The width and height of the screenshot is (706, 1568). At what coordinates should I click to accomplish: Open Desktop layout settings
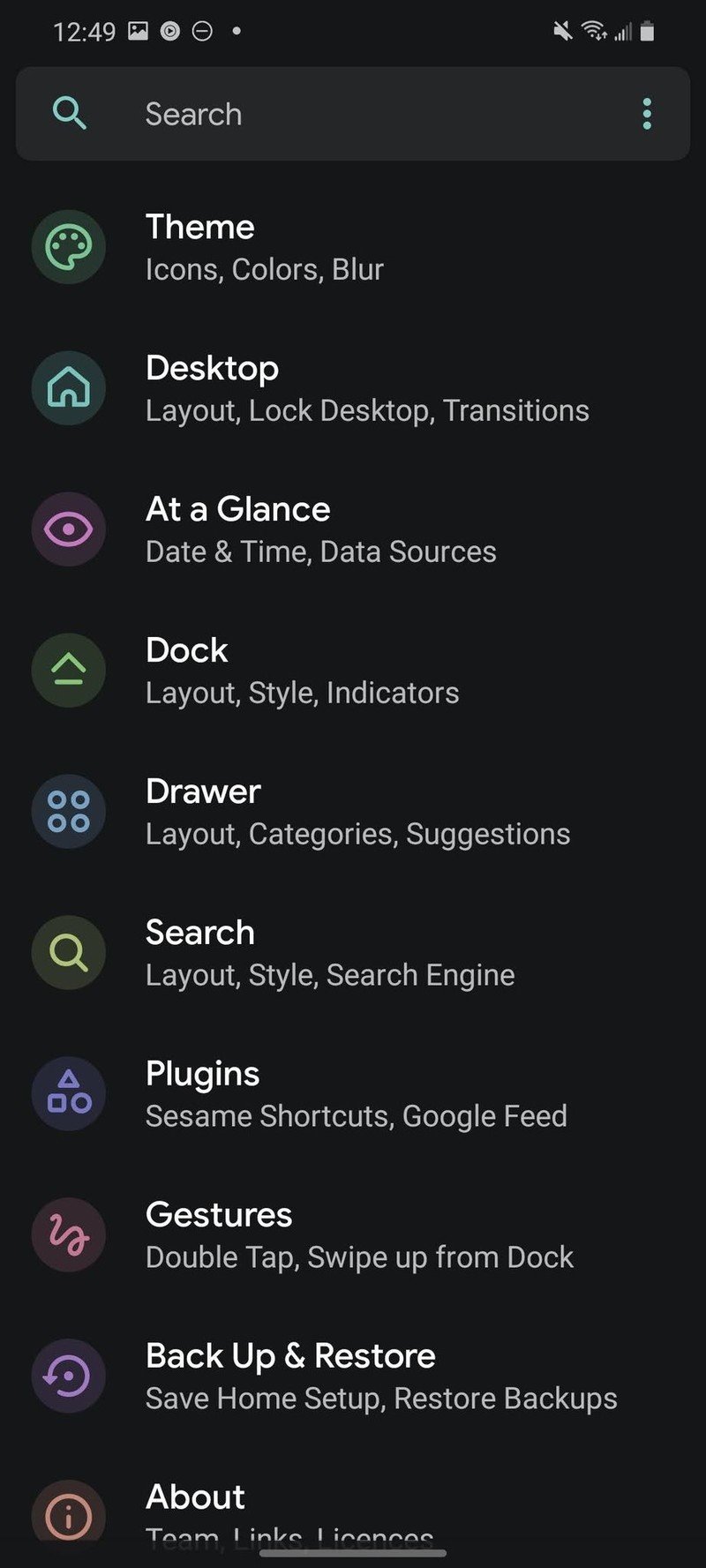pos(353,388)
